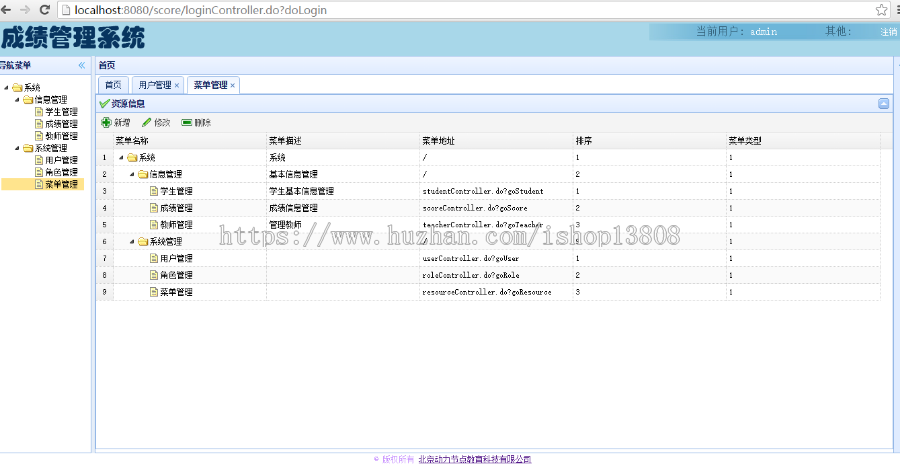900x466 pixels.
Task: Open the 北京动力节点教育科技有限公司 footer link
Action: [475, 459]
